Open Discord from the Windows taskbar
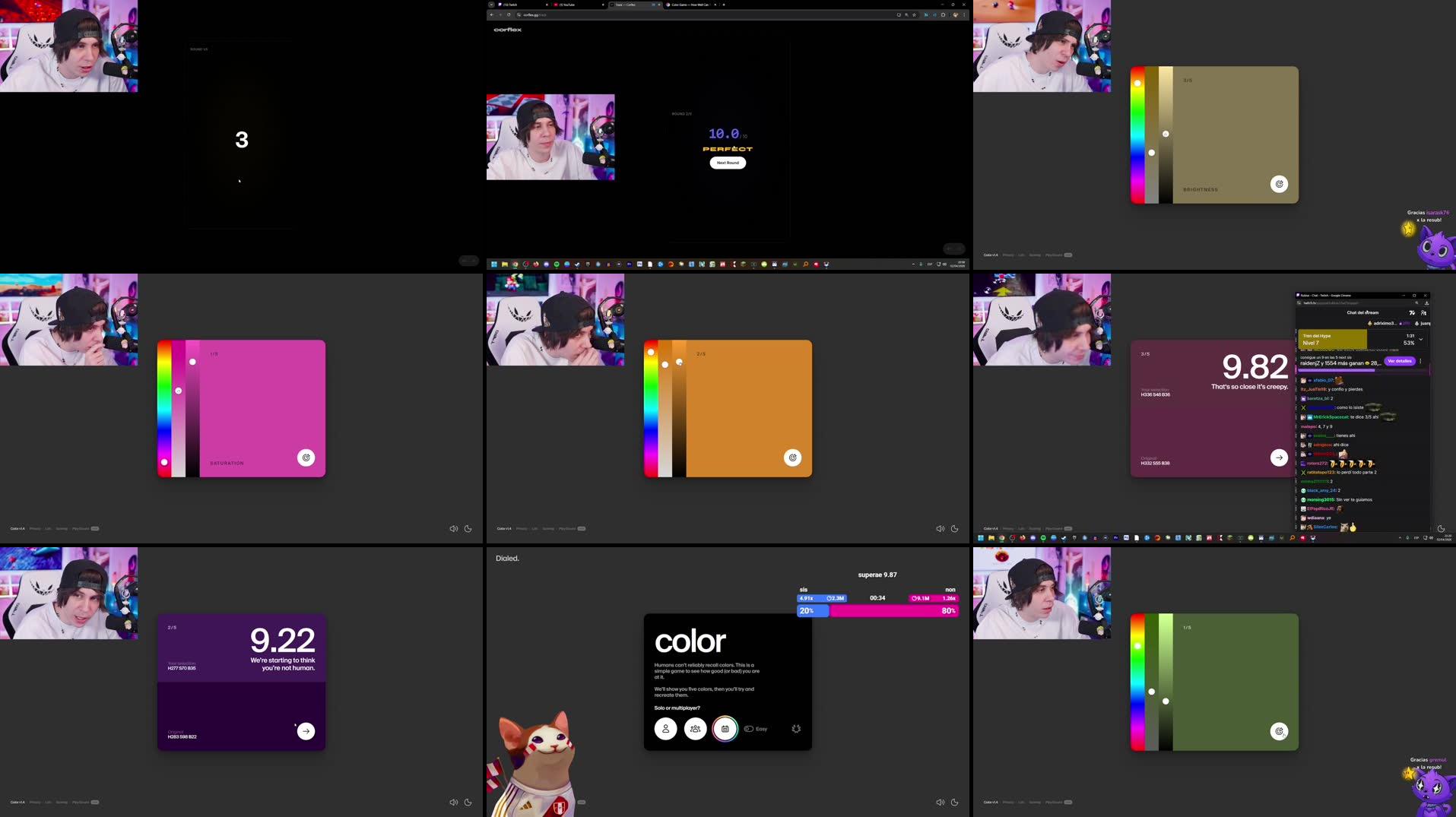 click(546, 264)
